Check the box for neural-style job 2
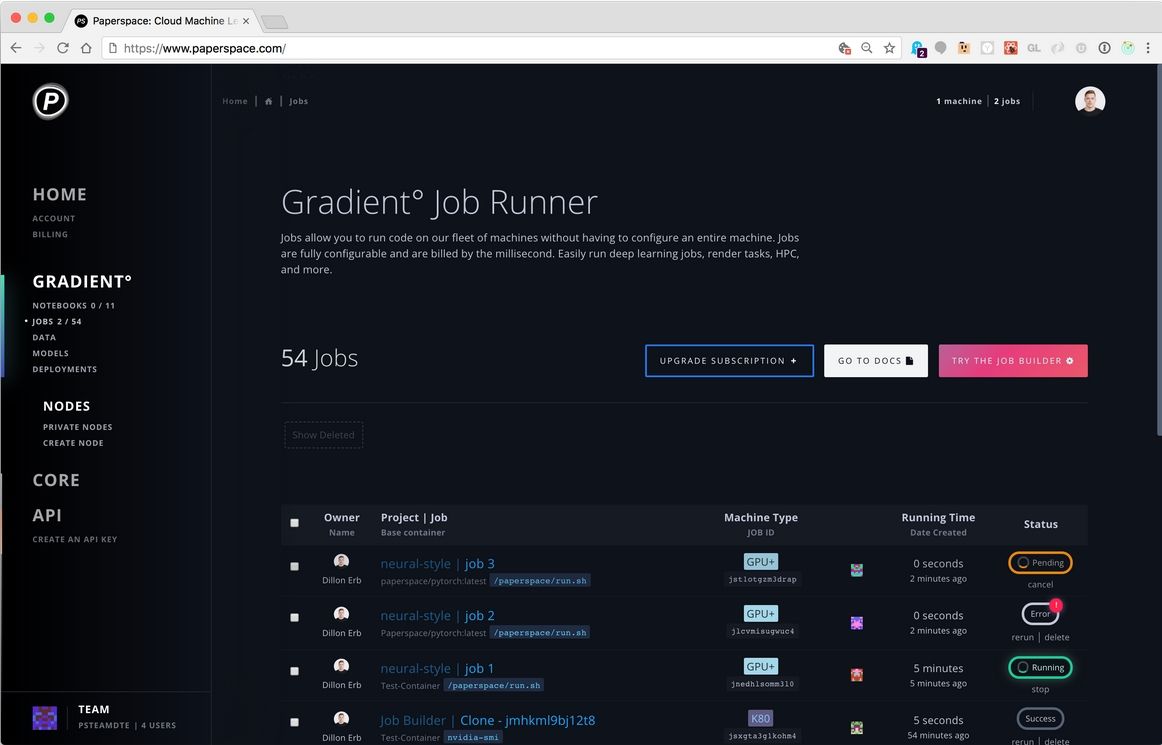The width and height of the screenshot is (1162, 745). pos(294,617)
